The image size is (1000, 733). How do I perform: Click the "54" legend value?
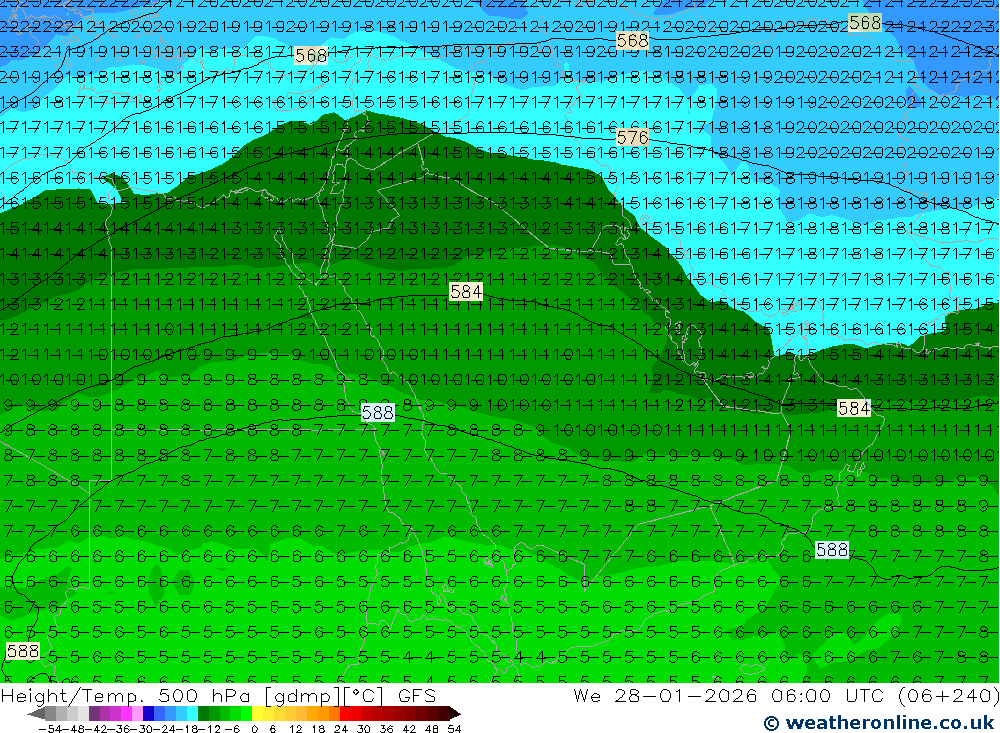click(454, 729)
